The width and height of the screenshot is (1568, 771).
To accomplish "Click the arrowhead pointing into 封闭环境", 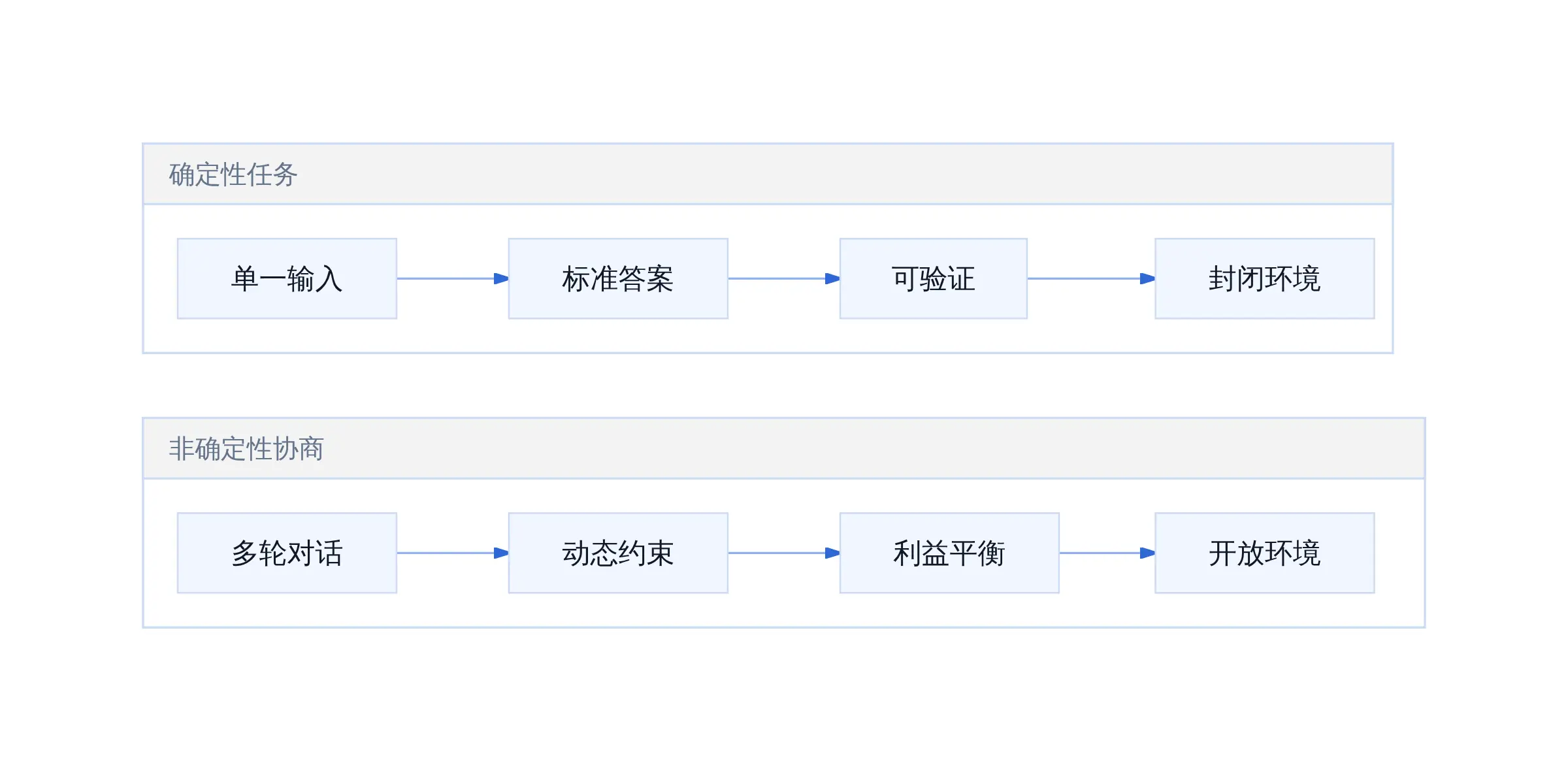I will [1148, 278].
